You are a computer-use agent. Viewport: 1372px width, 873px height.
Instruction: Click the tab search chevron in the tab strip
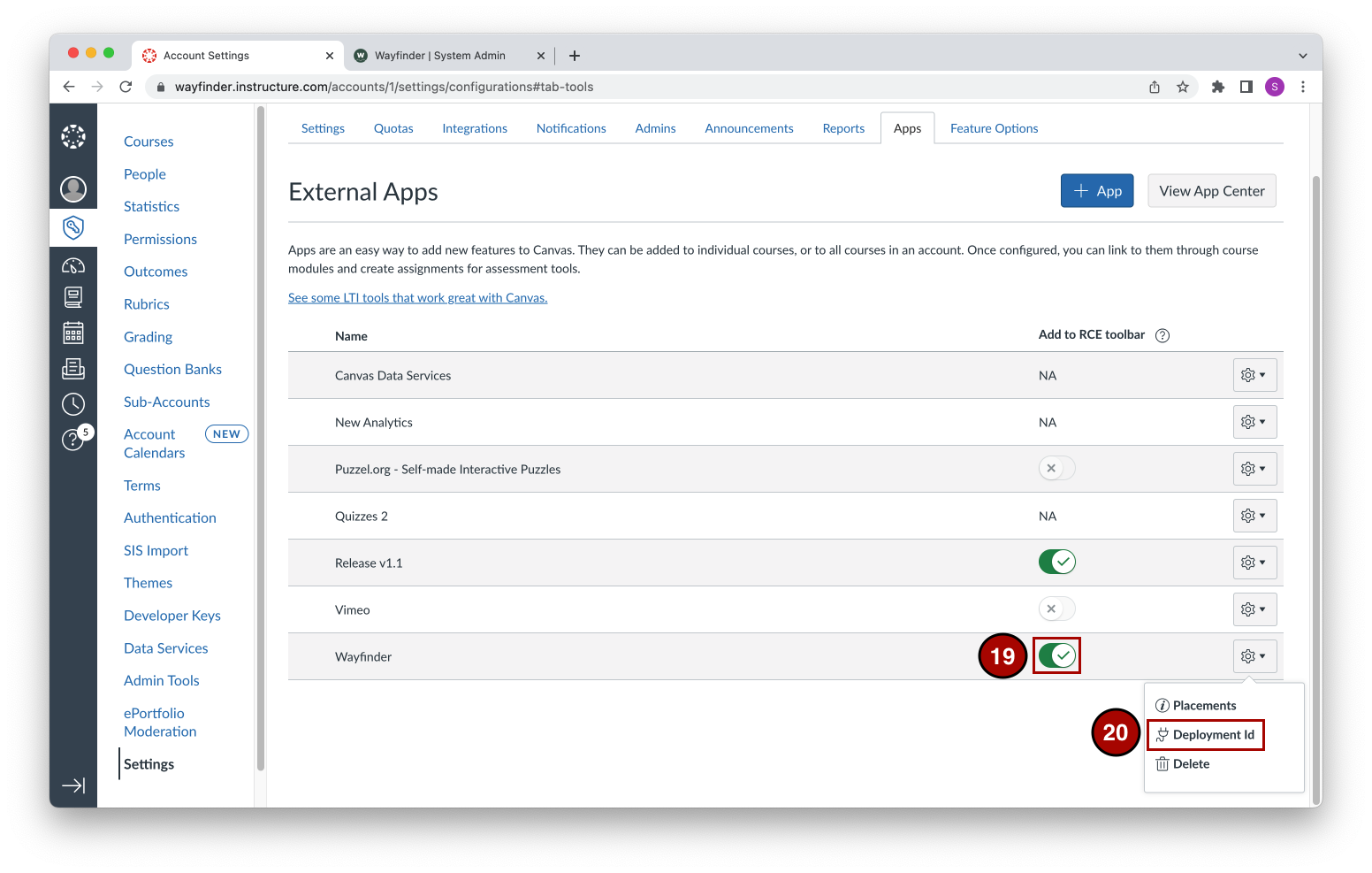coord(1303,56)
